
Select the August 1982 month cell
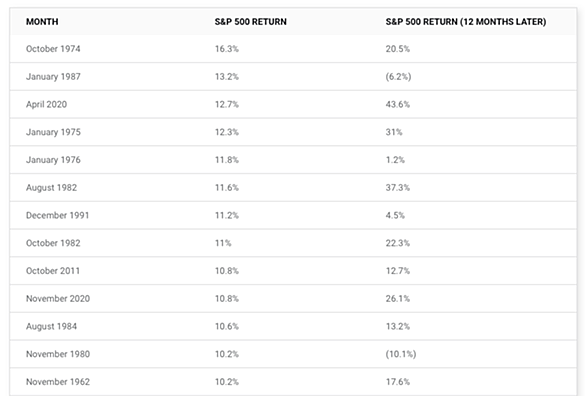click(x=51, y=188)
